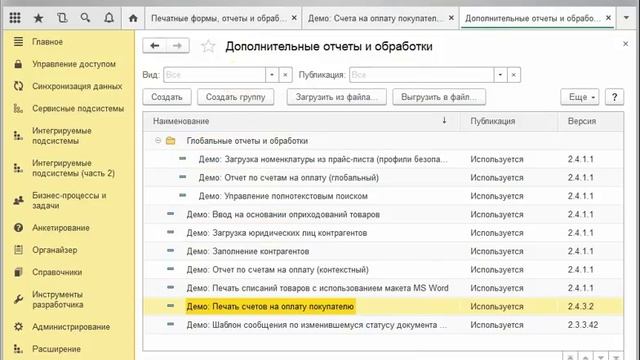Select row Демо: Ввод на основании оприходований
The image size is (640, 360).
tap(383, 214)
